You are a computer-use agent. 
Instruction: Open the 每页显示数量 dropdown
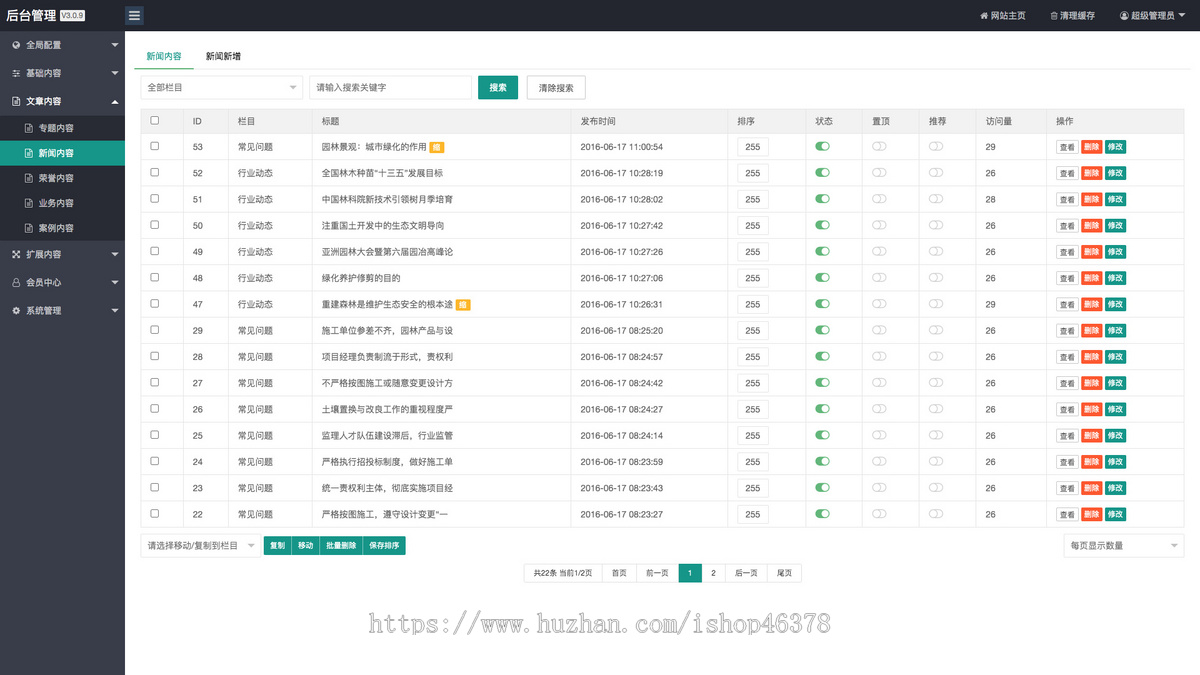[x=1124, y=546]
